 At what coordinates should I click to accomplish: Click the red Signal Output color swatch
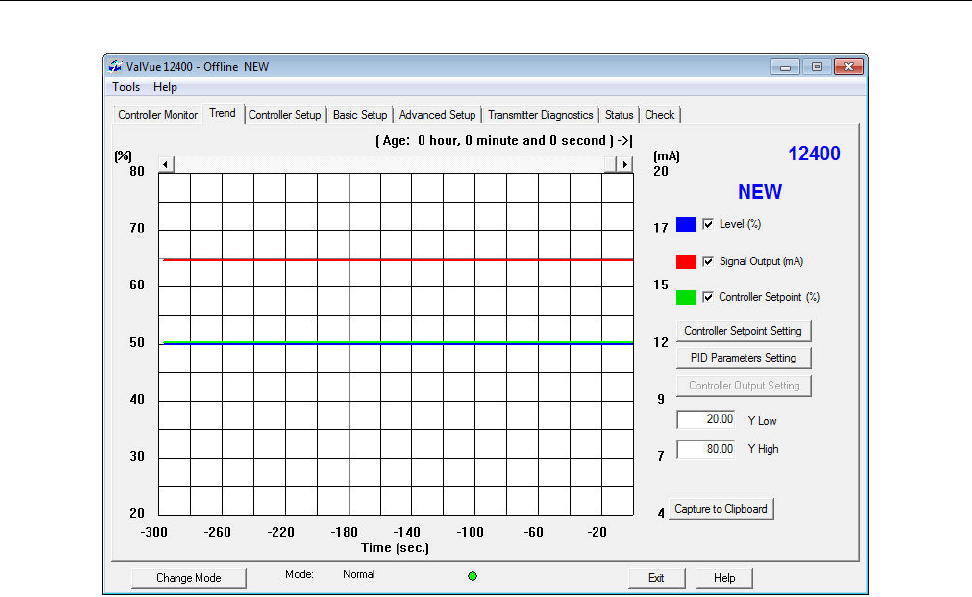tap(686, 262)
